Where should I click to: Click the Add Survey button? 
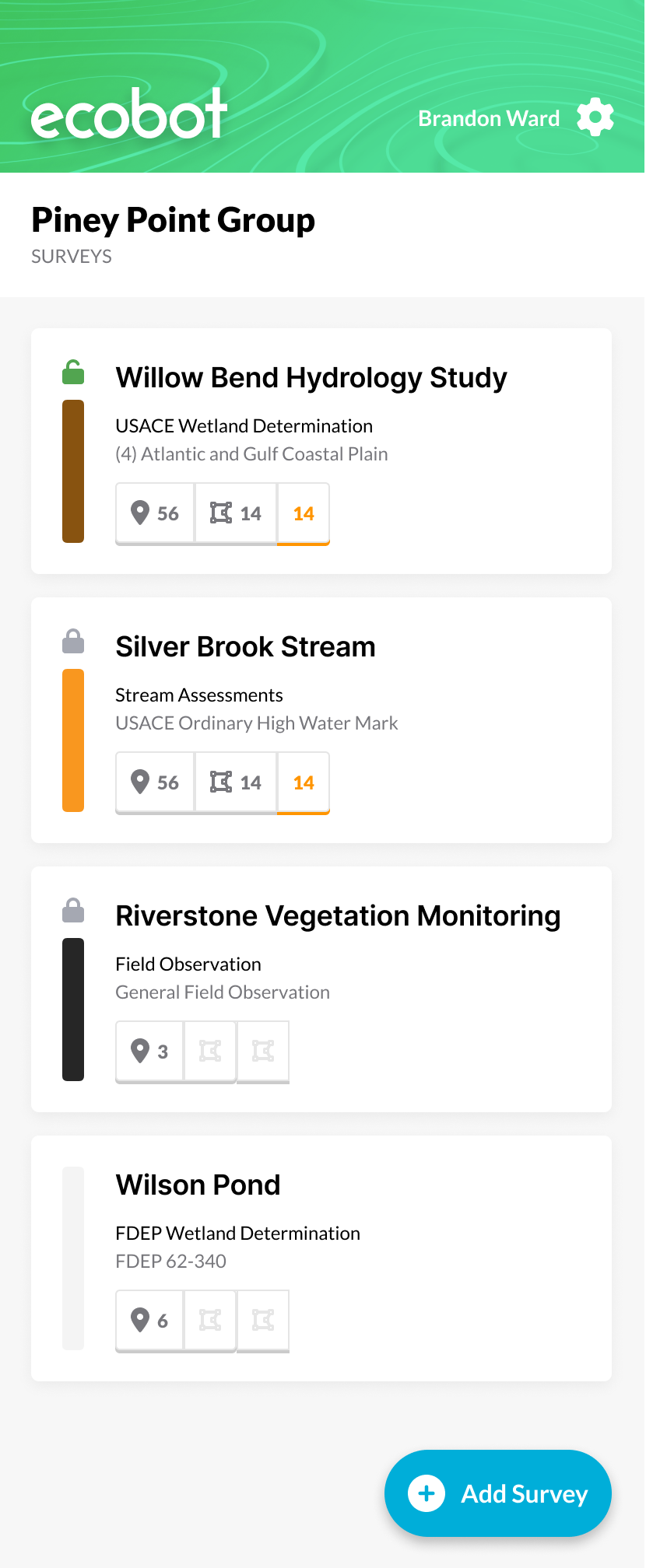(498, 1493)
